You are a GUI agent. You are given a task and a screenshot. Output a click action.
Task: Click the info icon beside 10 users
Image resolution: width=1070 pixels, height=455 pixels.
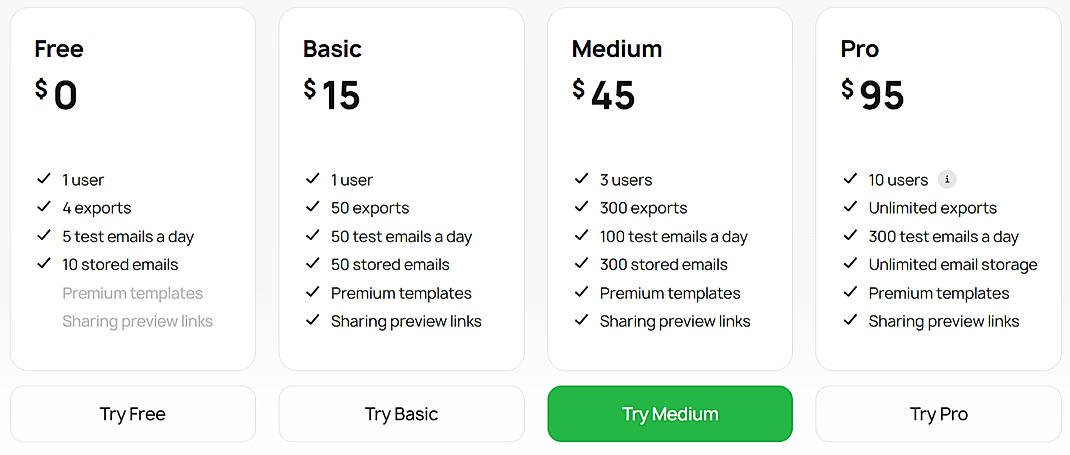click(x=947, y=180)
